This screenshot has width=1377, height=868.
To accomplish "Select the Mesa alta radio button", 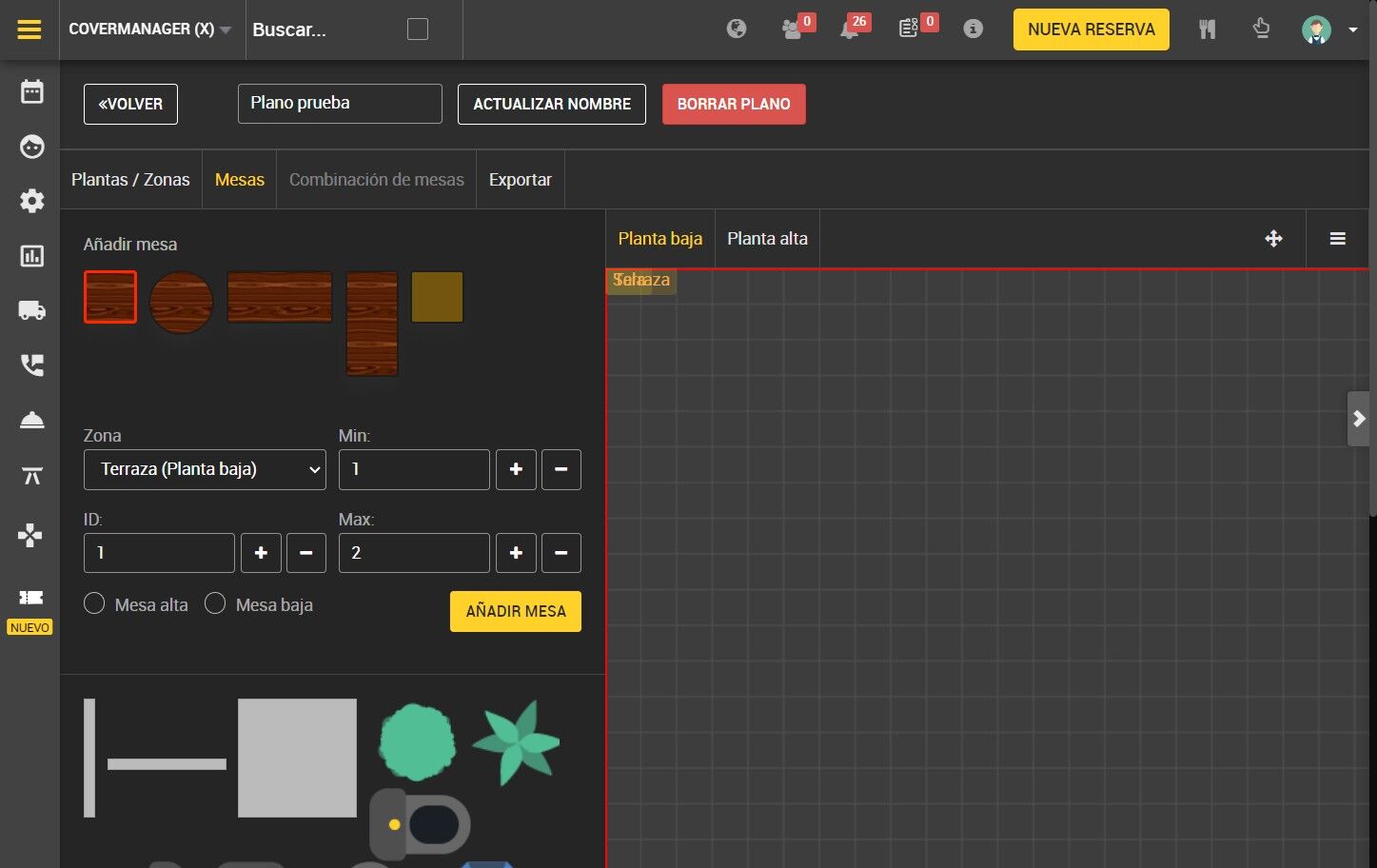I will (x=94, y=604).
